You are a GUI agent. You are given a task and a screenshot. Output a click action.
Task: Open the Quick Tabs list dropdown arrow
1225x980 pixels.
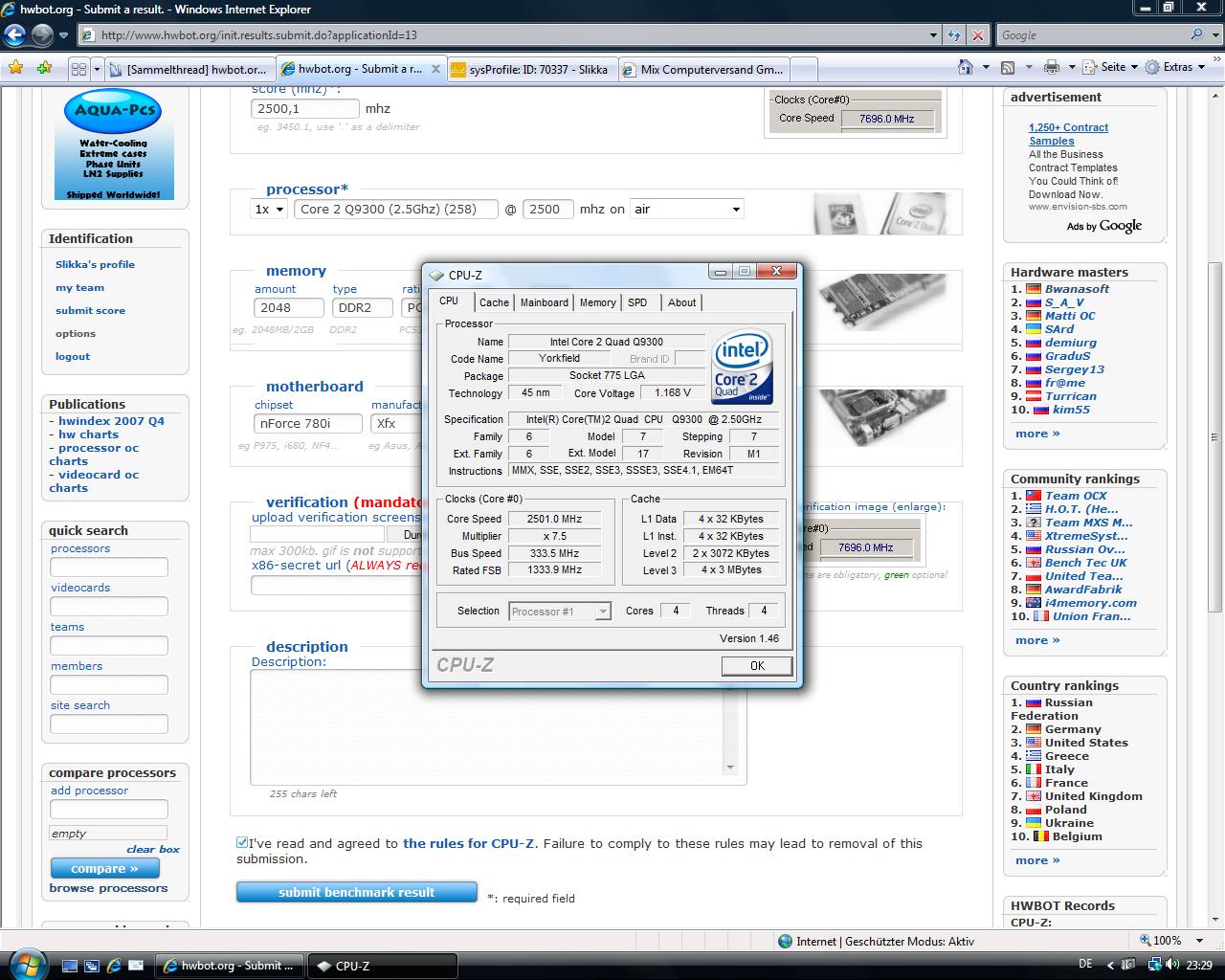(96, 69)
